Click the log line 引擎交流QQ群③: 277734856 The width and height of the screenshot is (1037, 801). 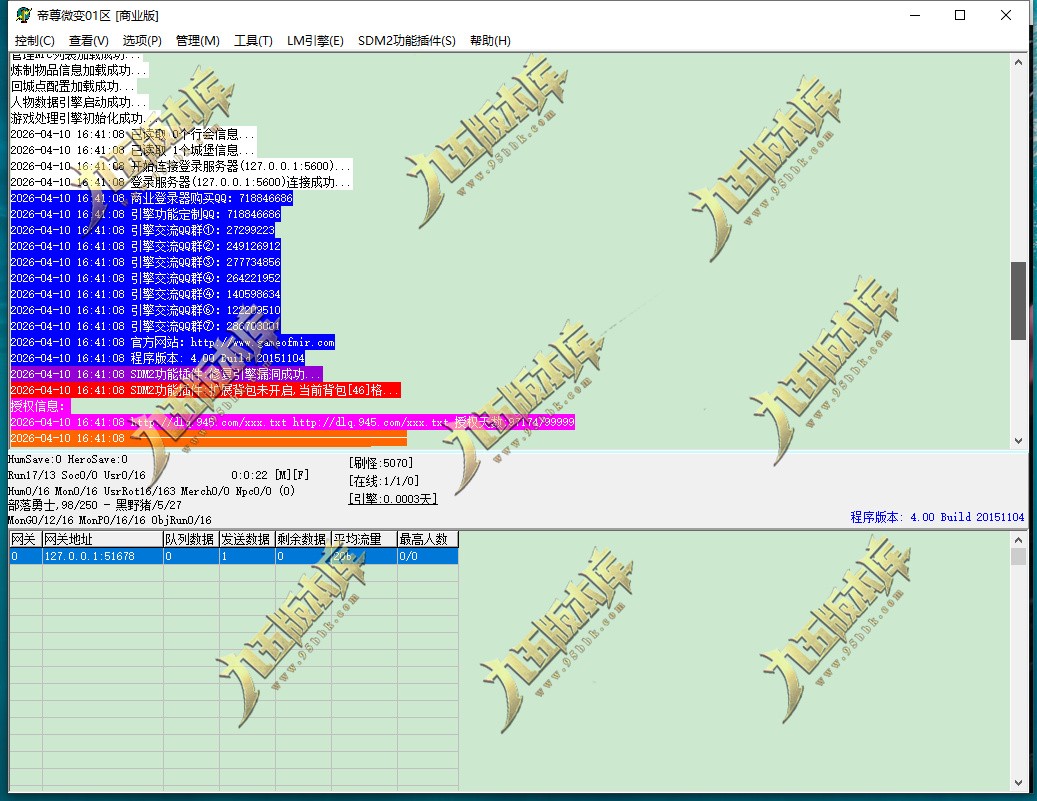[x=145, y=262]
